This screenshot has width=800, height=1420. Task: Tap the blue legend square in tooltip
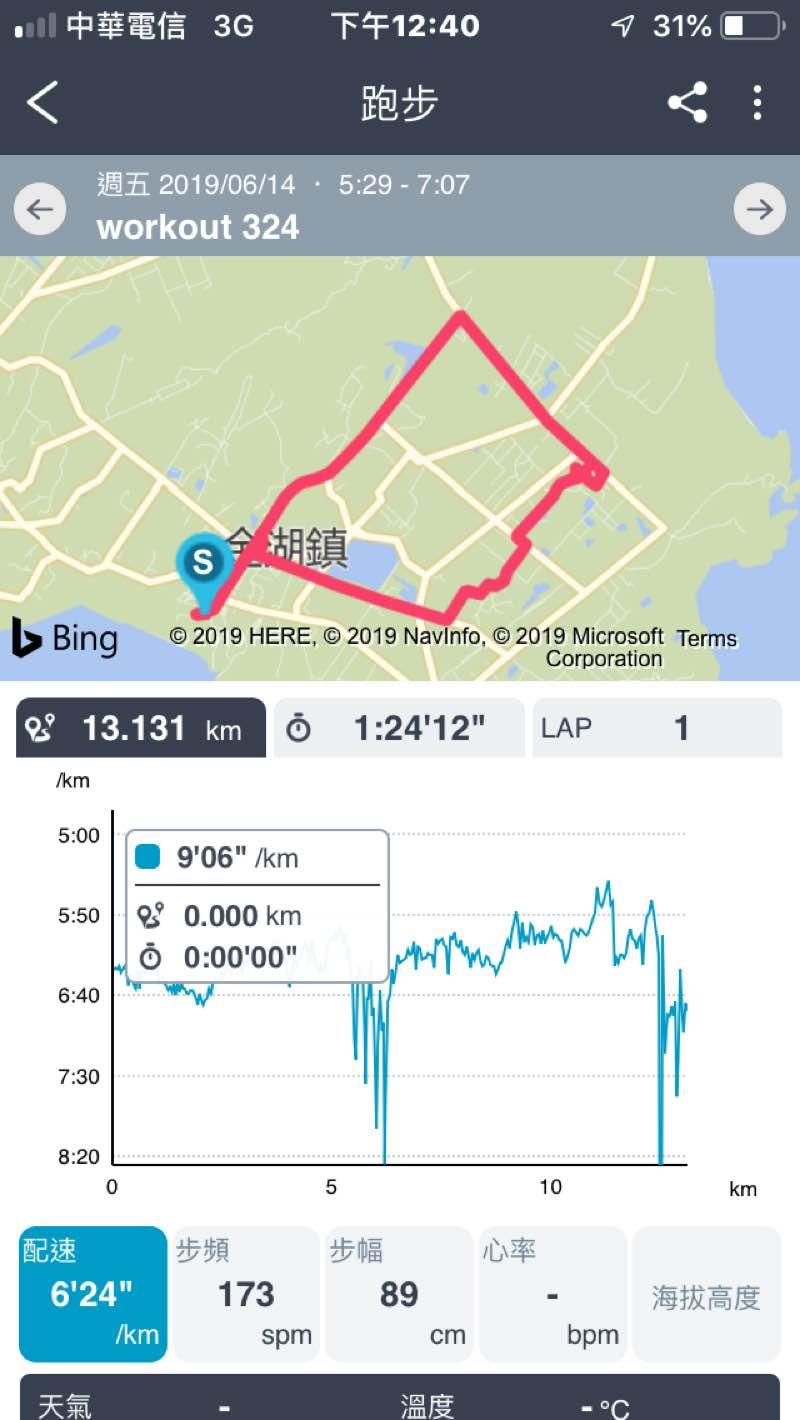(x=149, y=858)
